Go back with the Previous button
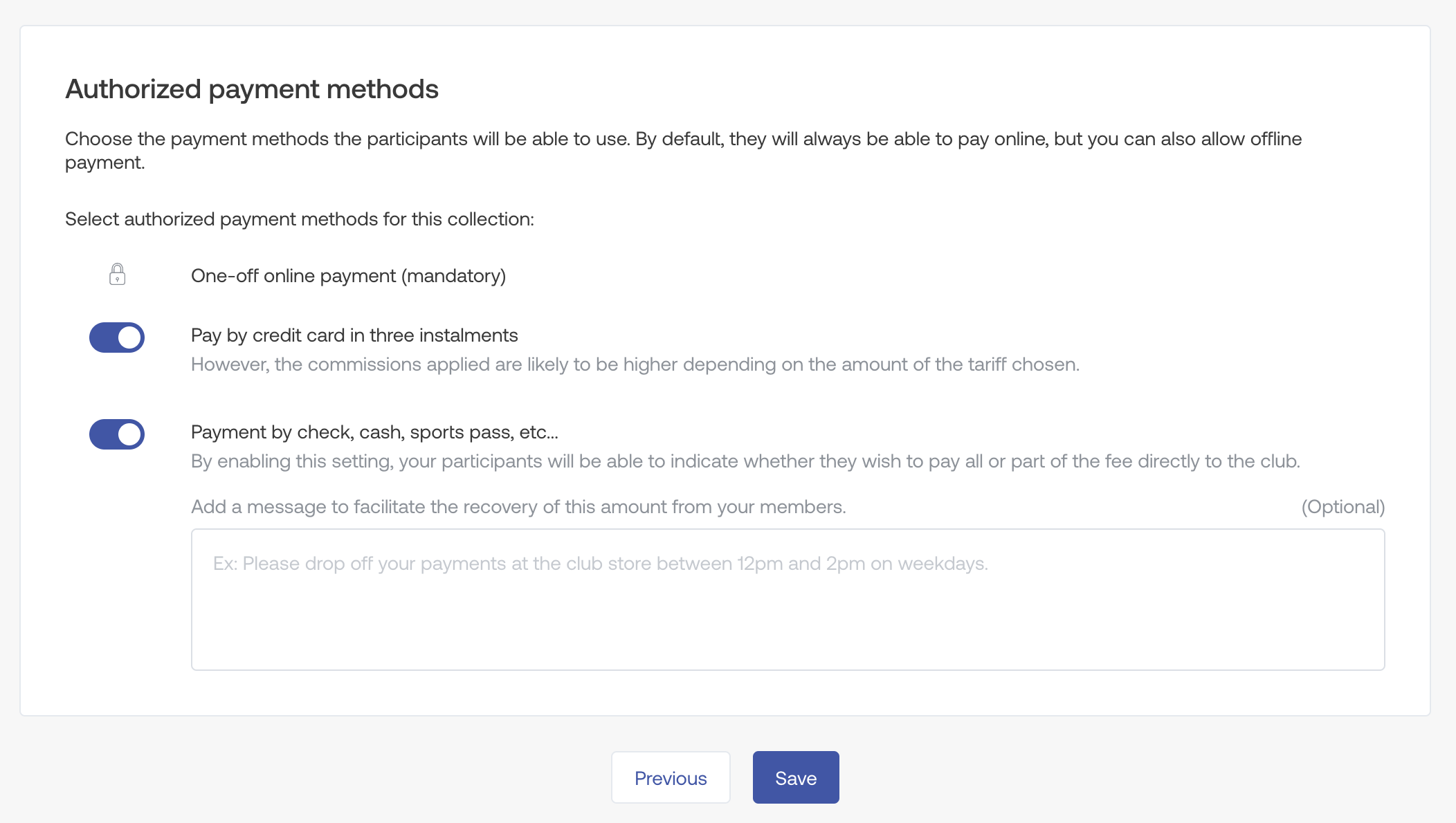Screen dimensions: 1456x823 671,778
